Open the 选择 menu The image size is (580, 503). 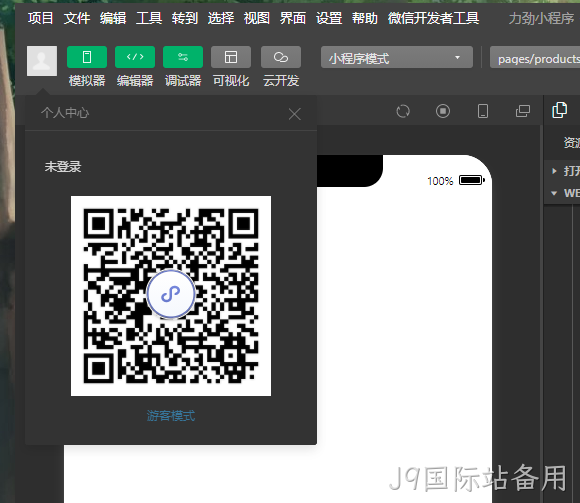pyautogui.click(x=221, y=18)
